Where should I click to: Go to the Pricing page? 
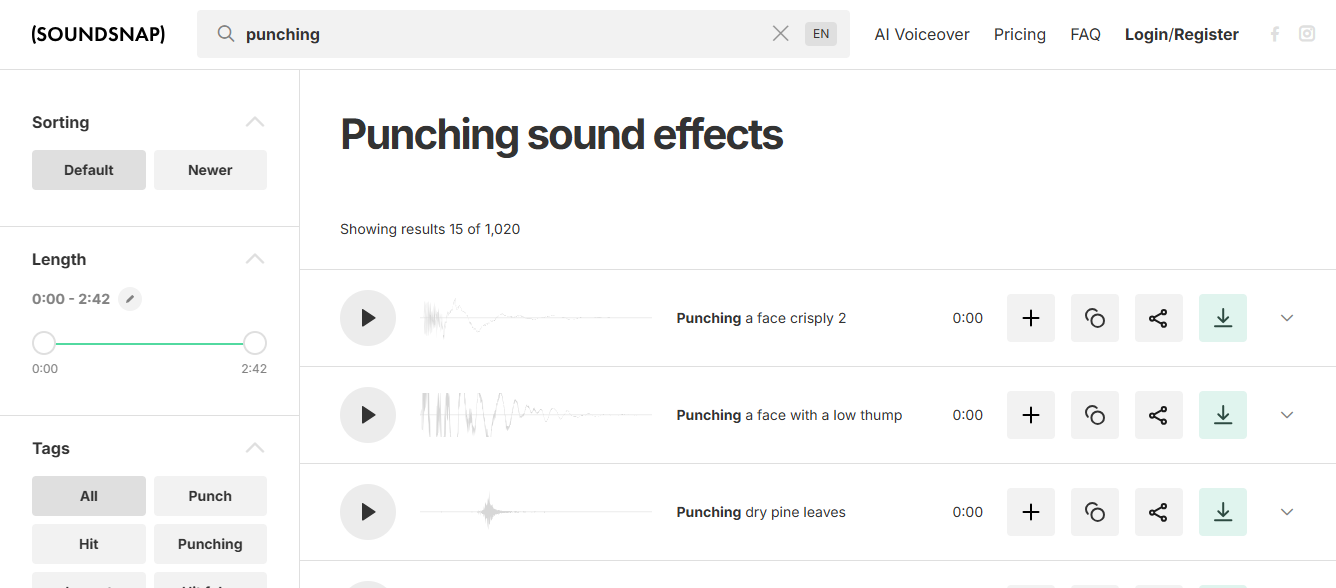1019,33
